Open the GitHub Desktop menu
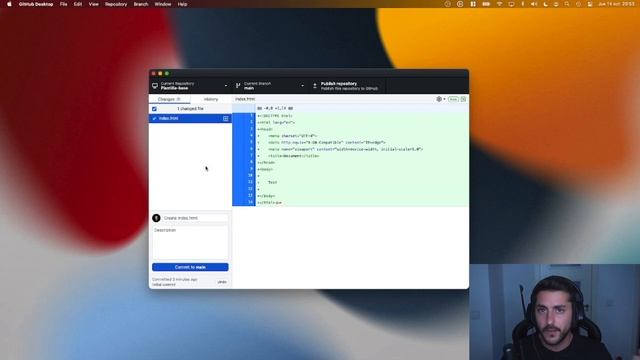Image resolution: width=640 pixels, height=360 pixels. click(x=36, y=4)
